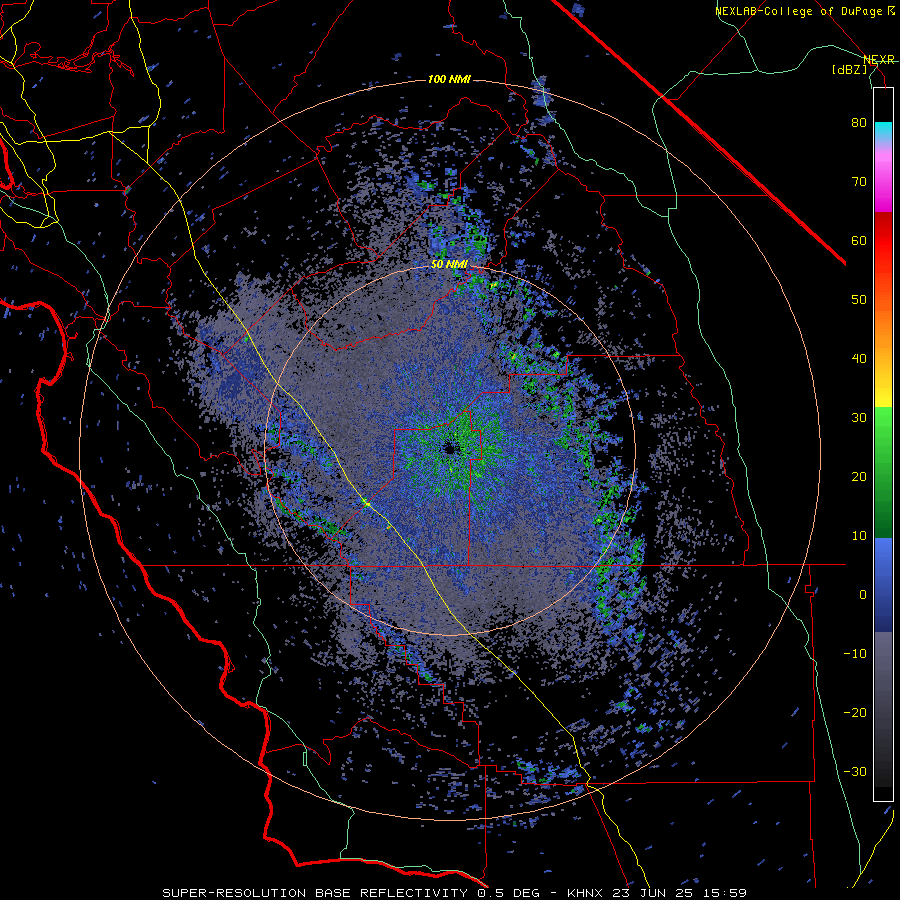Click the 40 value on the dBZ scale
Viewport: 900px width, 900px height.
pyautogui.click(x=859, y=359)
